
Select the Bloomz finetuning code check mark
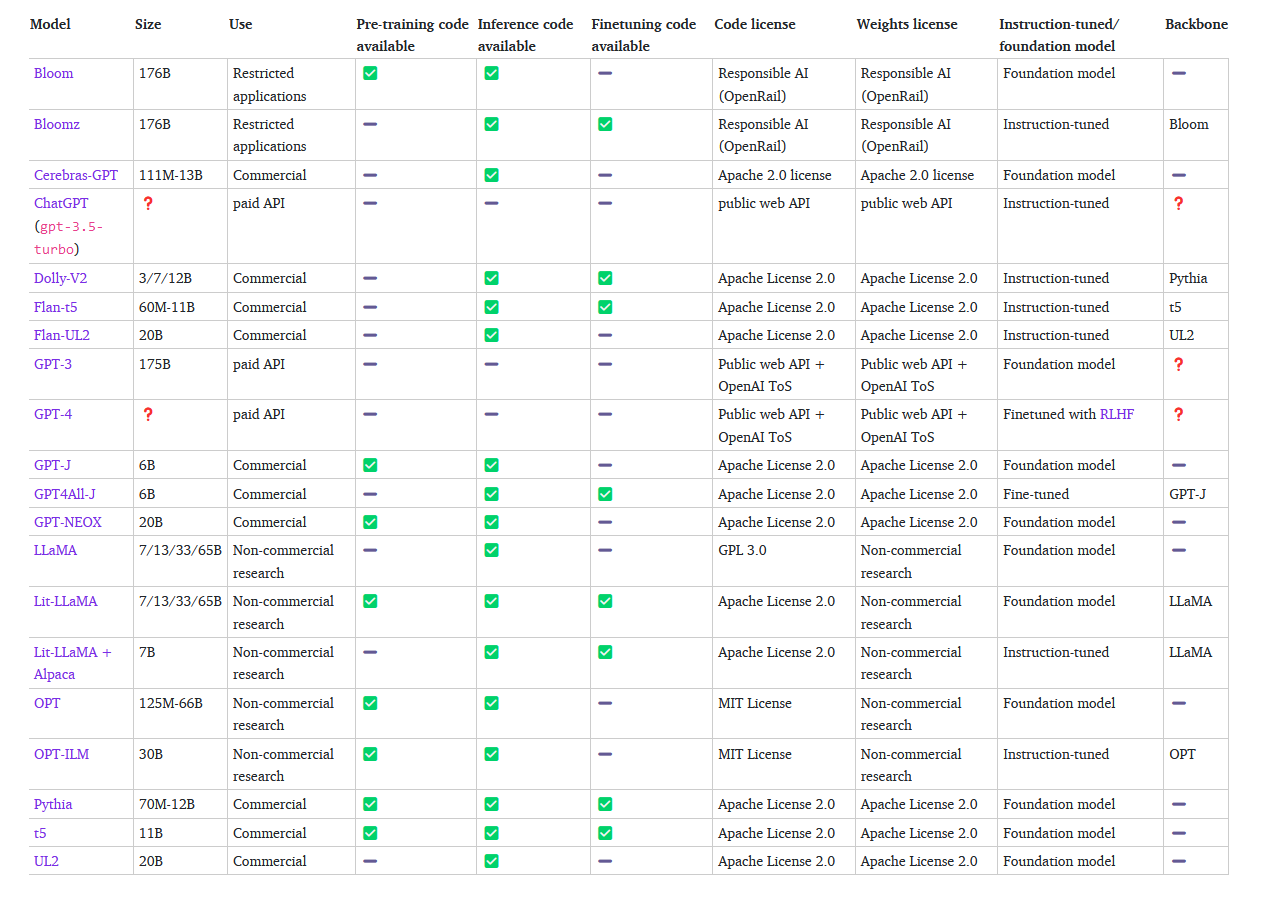[605, 124]
